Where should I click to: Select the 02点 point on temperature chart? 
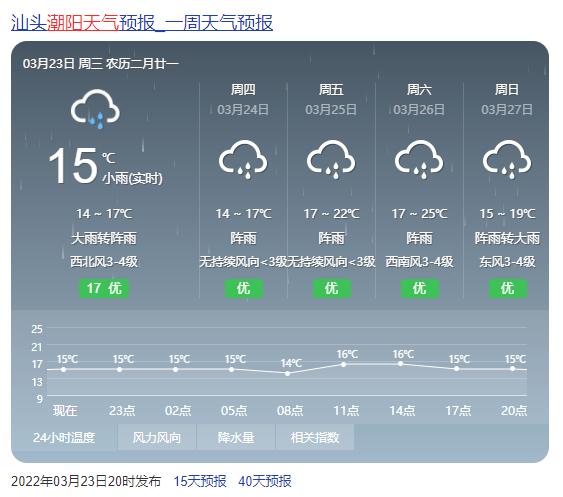point(176,369)
